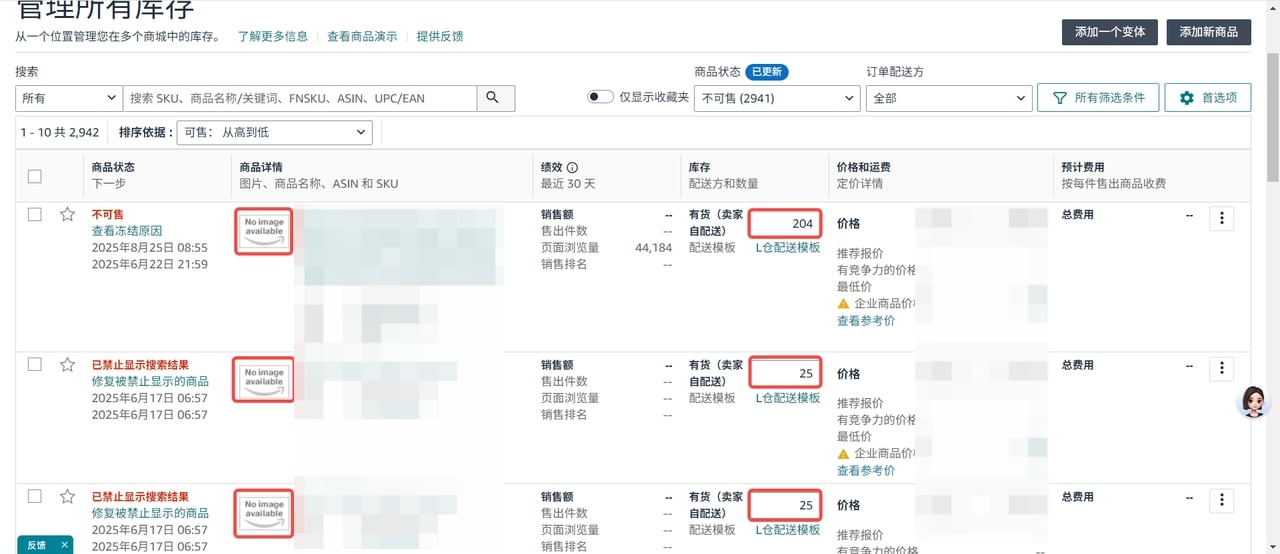Focus the SKU/商品名称 search field
Viewport: 1280px width, 554px height.
[300, 98]
